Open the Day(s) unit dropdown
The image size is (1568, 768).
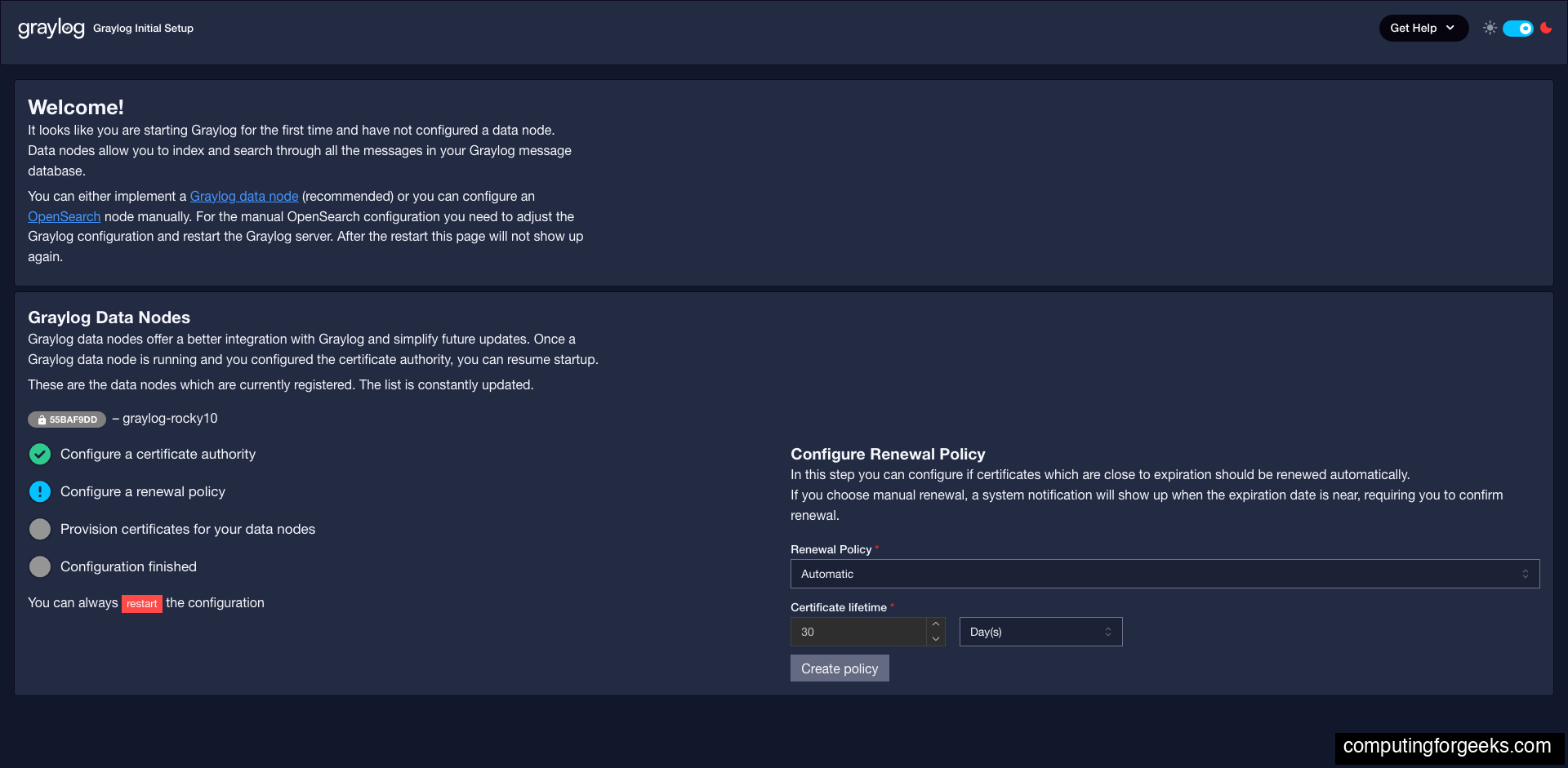pyautogui.click(x=1040, y=631)
